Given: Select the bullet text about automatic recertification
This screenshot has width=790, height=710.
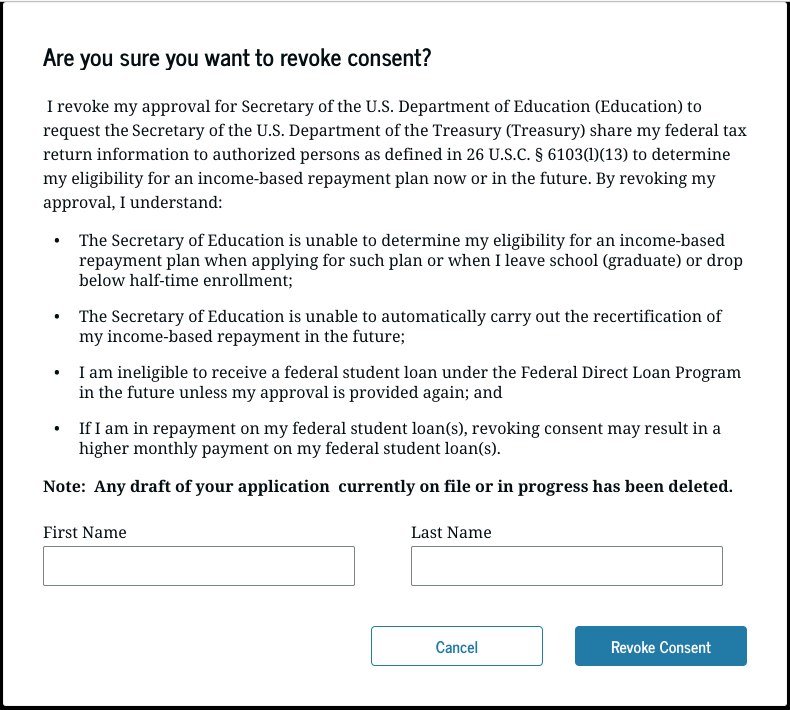Looking at the screenshot, I should point(400,326).
